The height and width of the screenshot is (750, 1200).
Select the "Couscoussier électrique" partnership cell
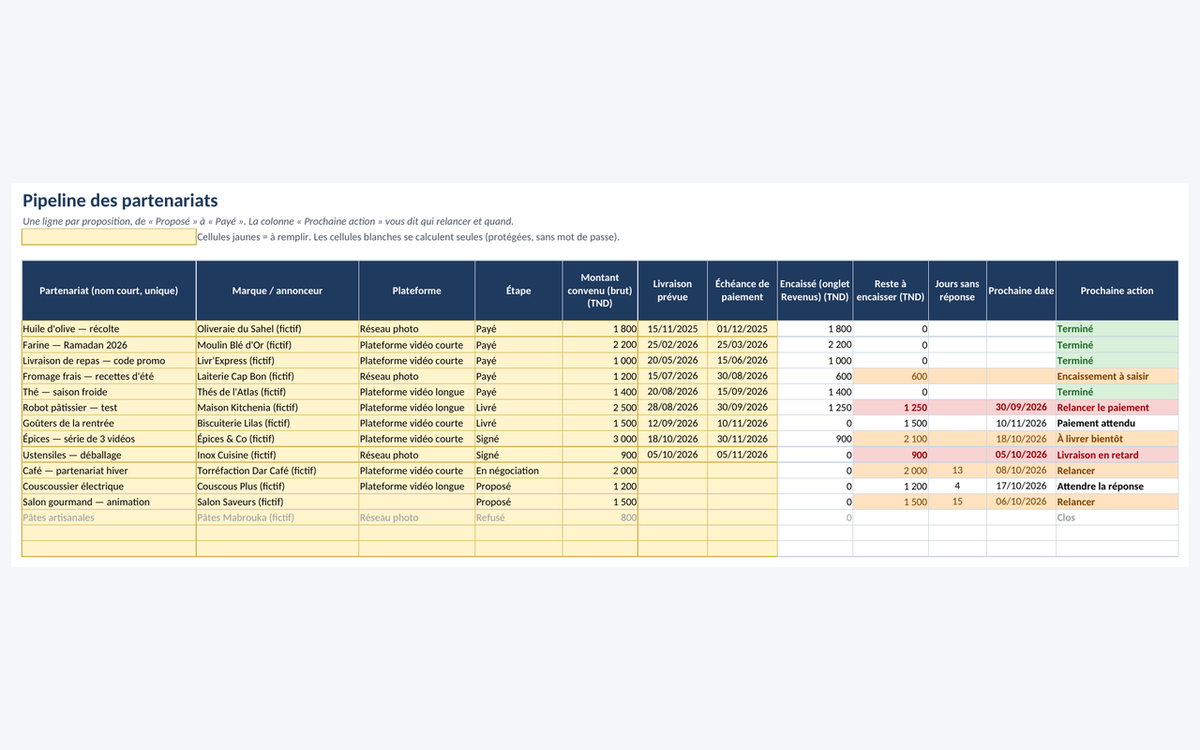(x=109, y=486)
